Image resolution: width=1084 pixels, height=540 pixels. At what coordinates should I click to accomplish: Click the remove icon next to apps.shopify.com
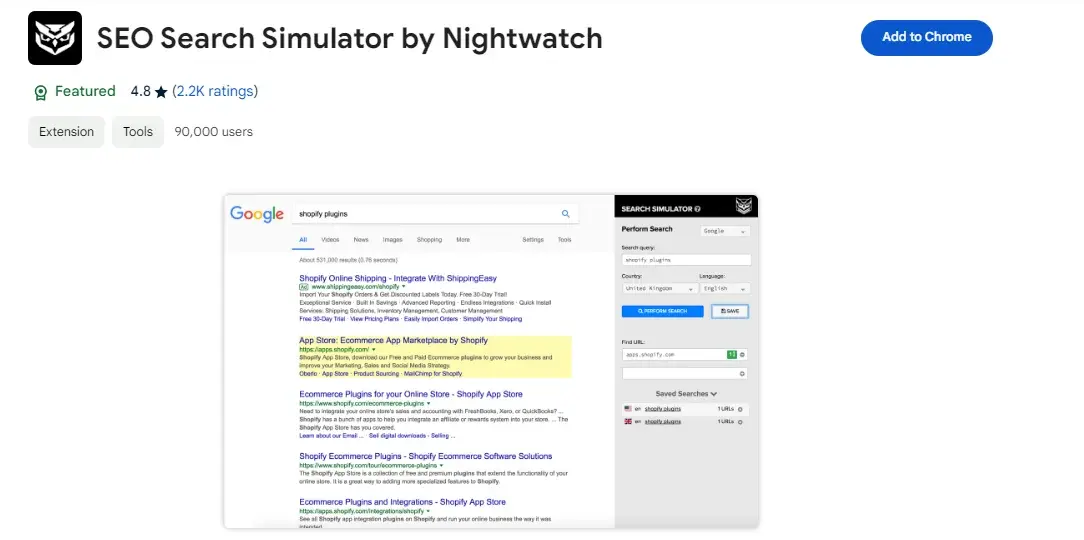(742, 355)
